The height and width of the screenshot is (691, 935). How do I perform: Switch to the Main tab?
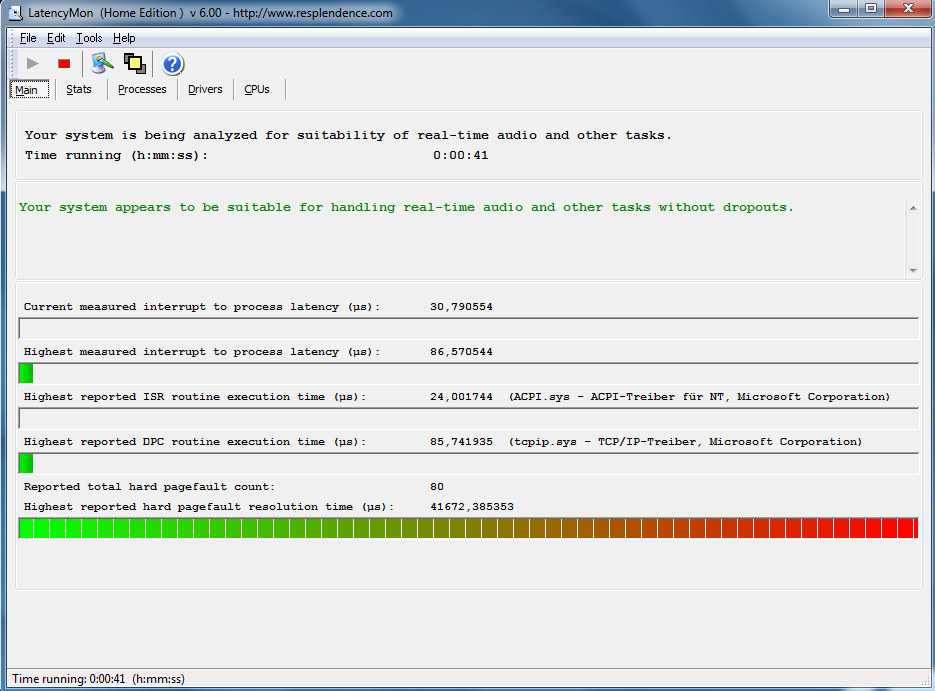point(29,89)
